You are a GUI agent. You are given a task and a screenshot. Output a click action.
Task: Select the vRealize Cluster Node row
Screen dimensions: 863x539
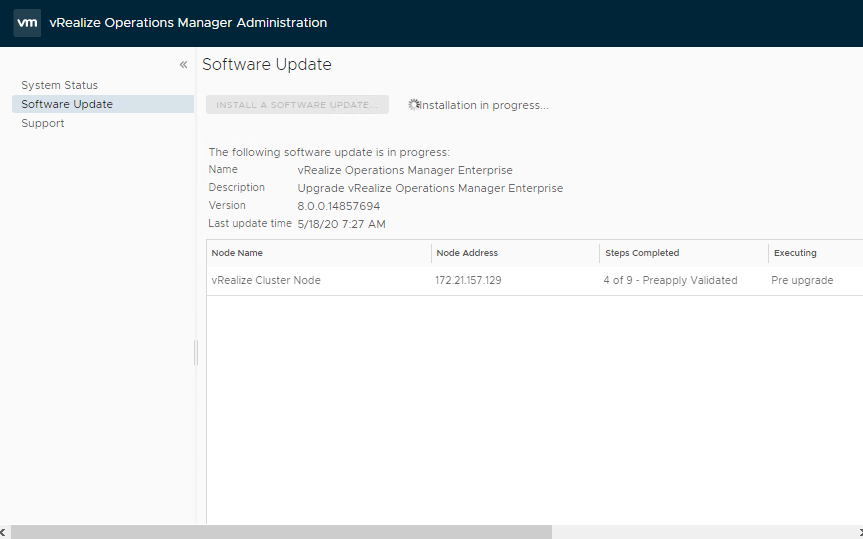point(534,281)
